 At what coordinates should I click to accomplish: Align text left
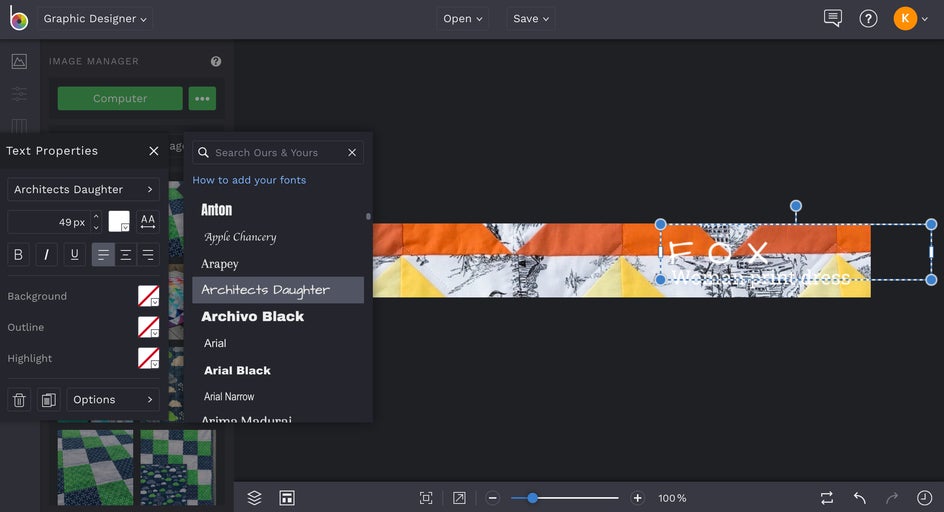tap(103, 255)
